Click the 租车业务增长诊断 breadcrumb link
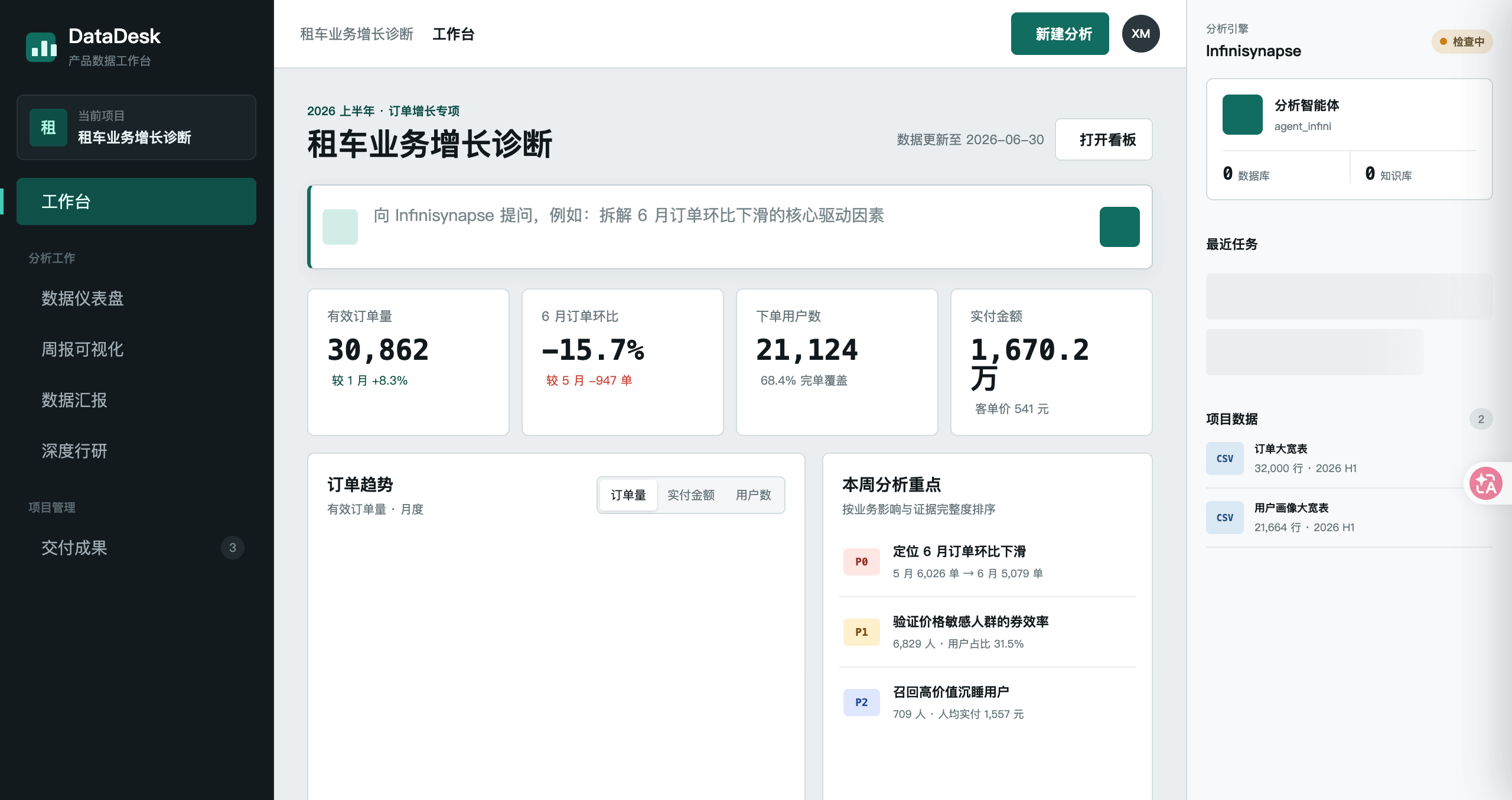The height and width of the screenshot is (800, 1512). (x=357, y=34)
